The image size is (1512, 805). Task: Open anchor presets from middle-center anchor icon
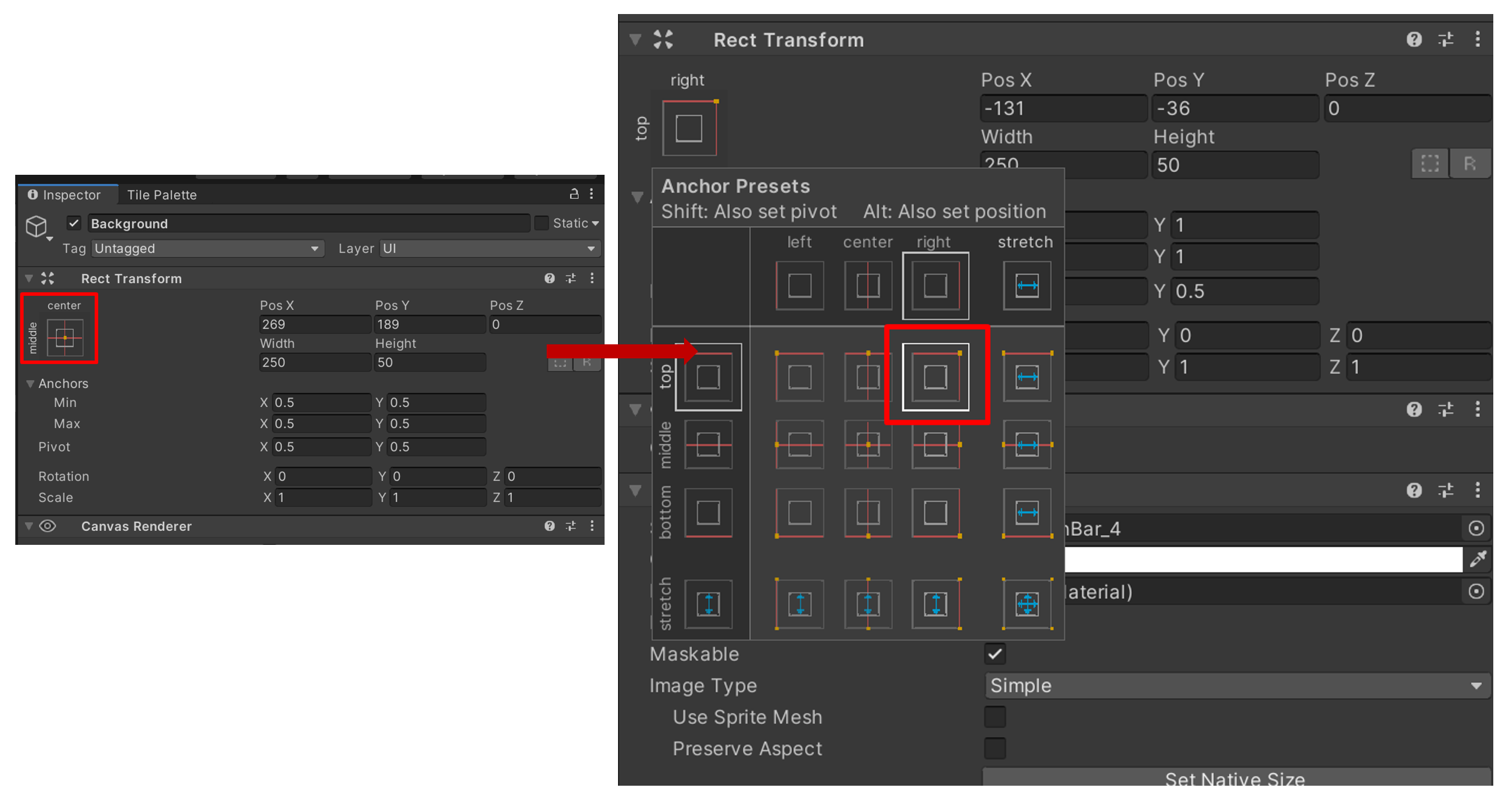pos(64,337)
